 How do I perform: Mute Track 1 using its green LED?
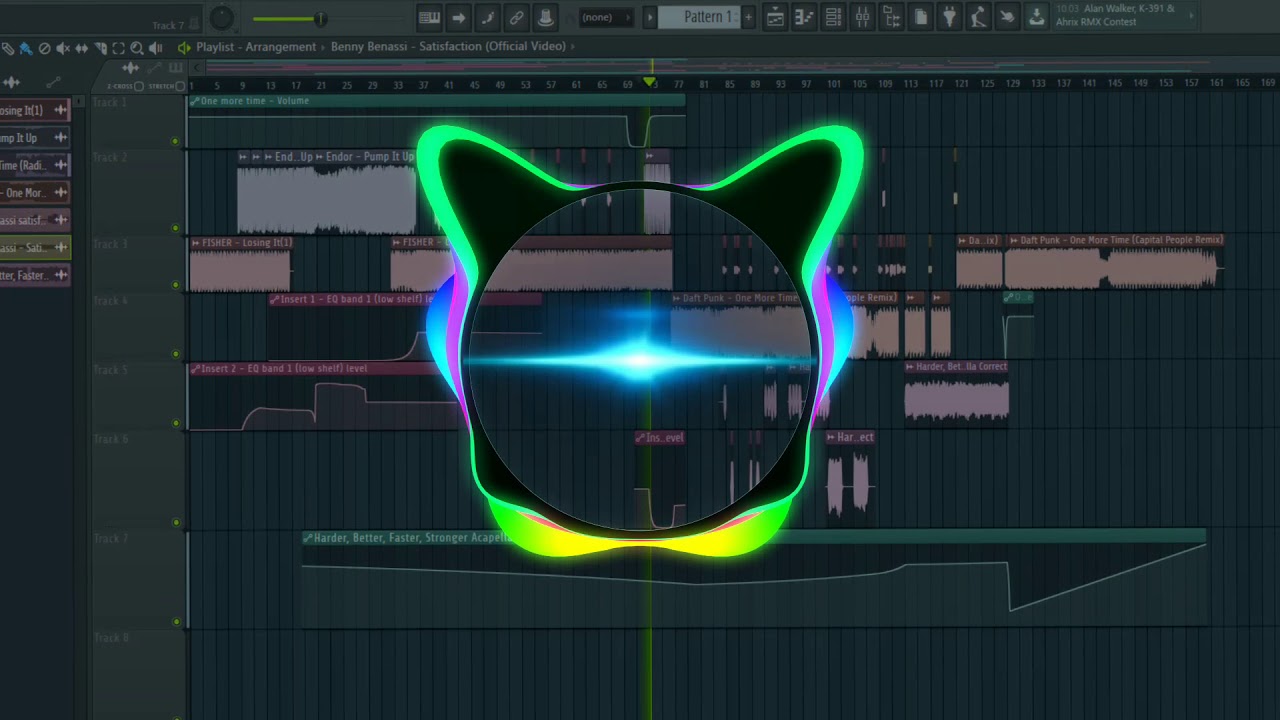pyautogui.click(x=175, y=141)
